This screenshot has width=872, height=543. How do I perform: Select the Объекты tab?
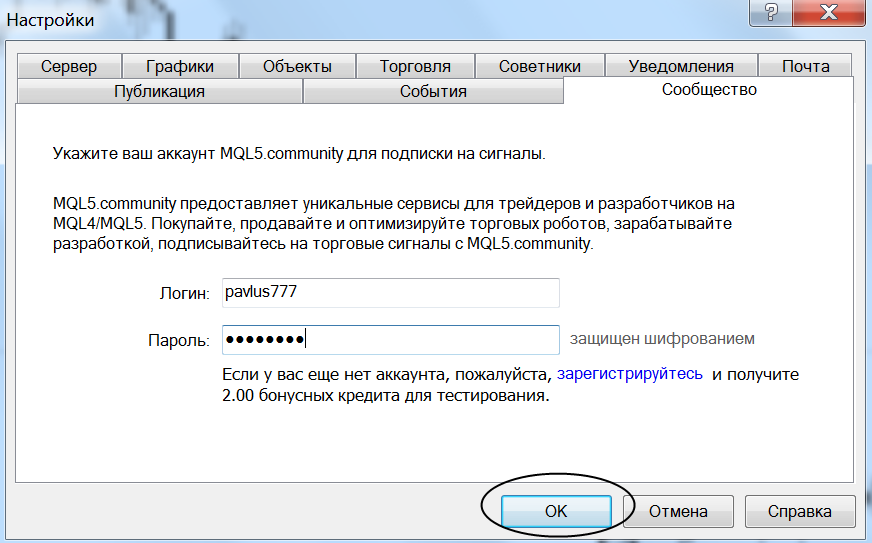tap(297, 66)
